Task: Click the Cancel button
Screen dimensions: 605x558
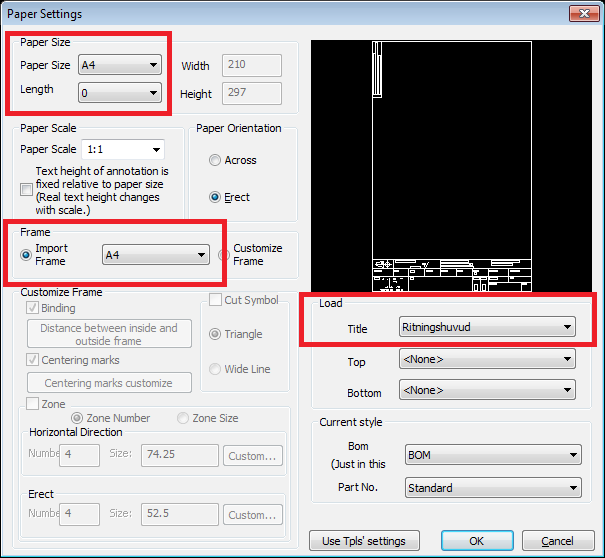Action: tap(558, 541)
